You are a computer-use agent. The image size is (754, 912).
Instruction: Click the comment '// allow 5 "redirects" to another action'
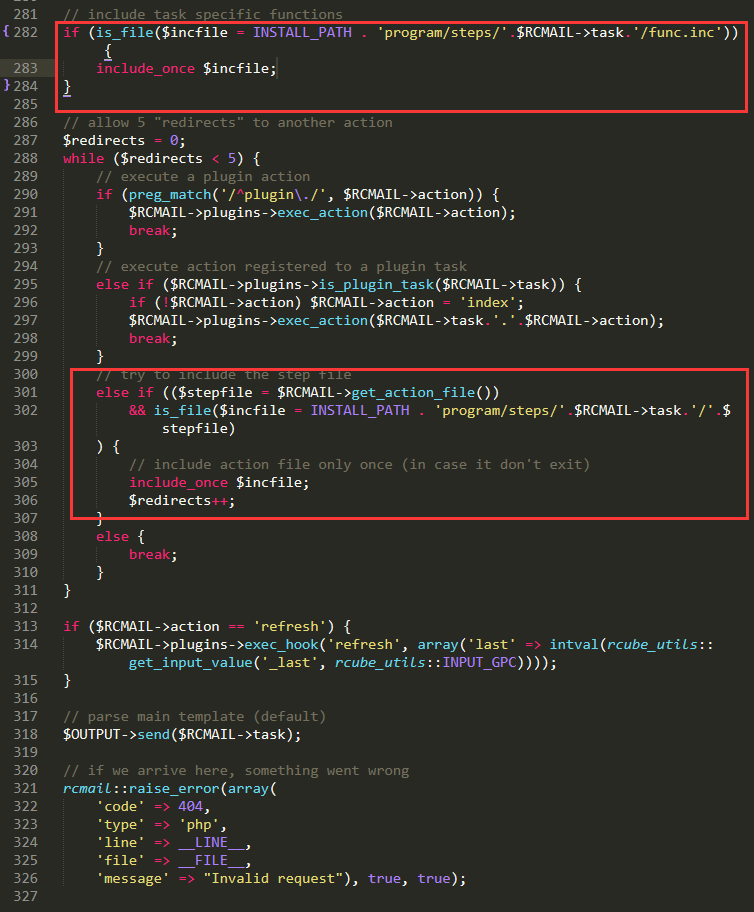(x=227, y=122)
